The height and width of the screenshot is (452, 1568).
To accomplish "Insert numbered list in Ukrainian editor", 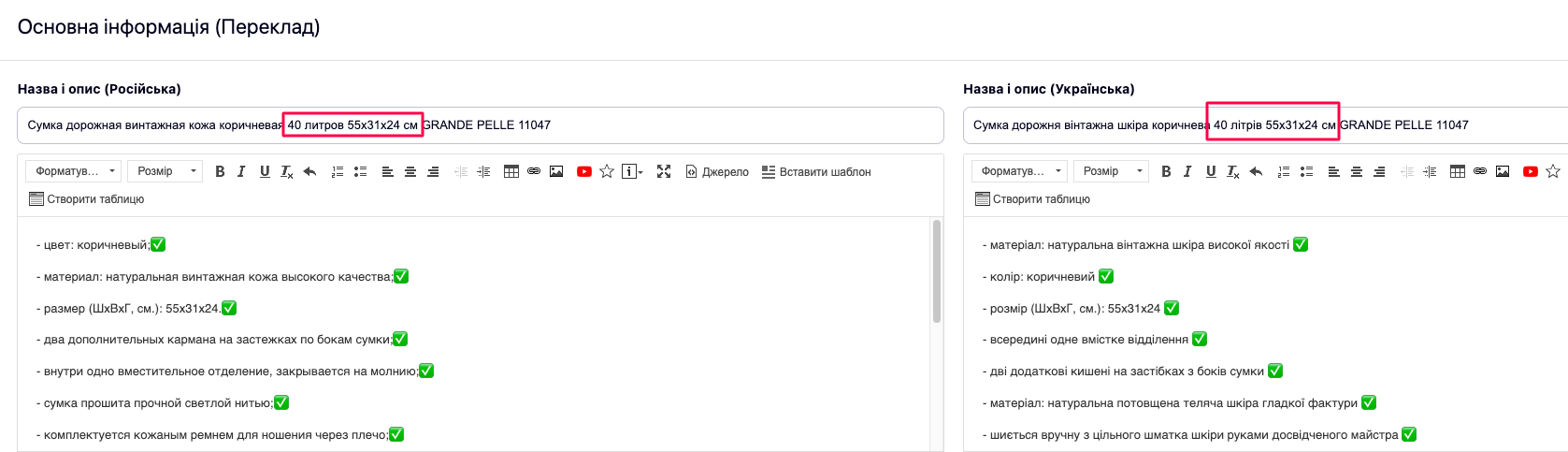I will pos(1284,171).
